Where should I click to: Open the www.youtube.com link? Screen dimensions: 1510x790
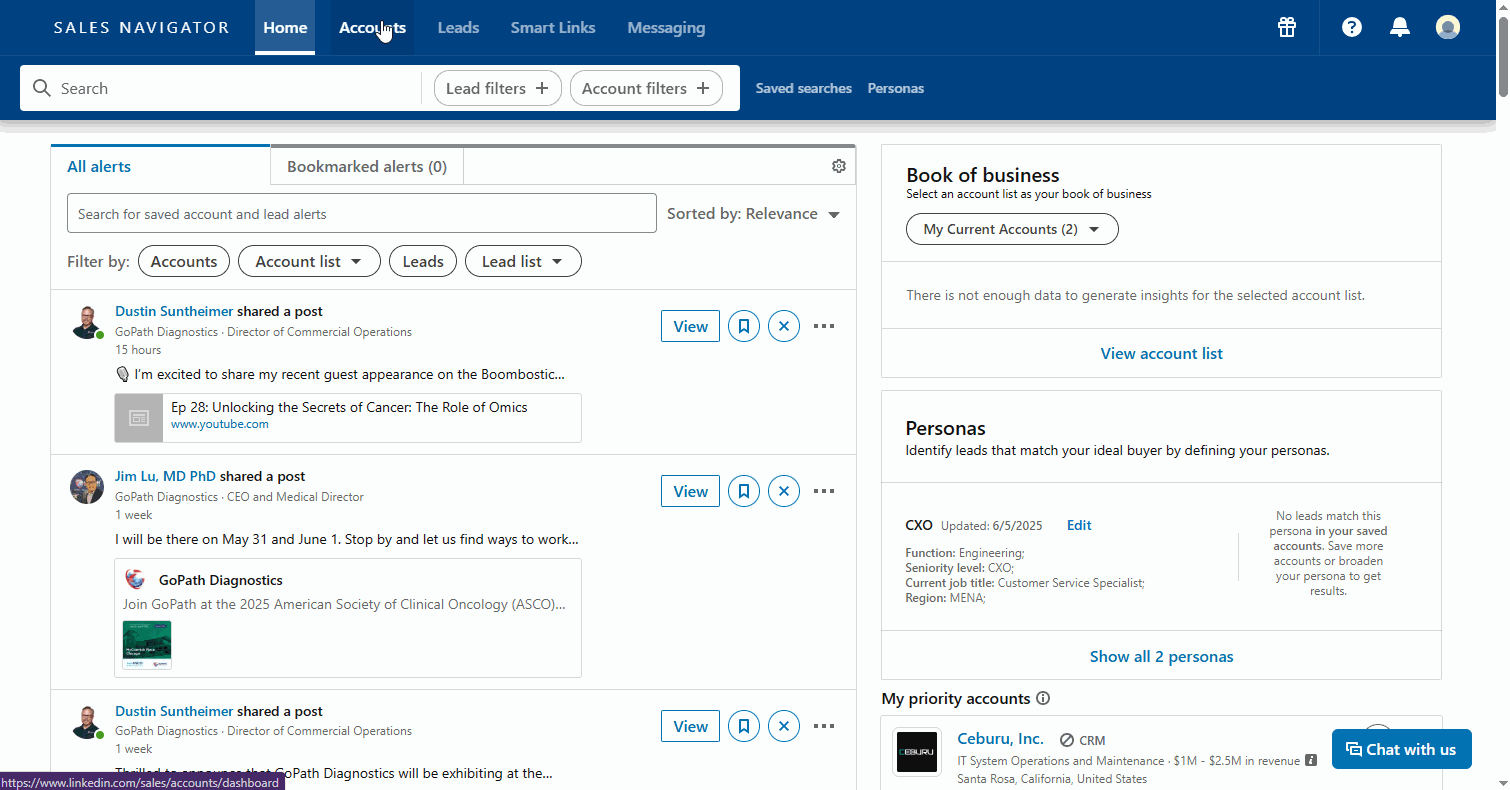coord(220,424)
